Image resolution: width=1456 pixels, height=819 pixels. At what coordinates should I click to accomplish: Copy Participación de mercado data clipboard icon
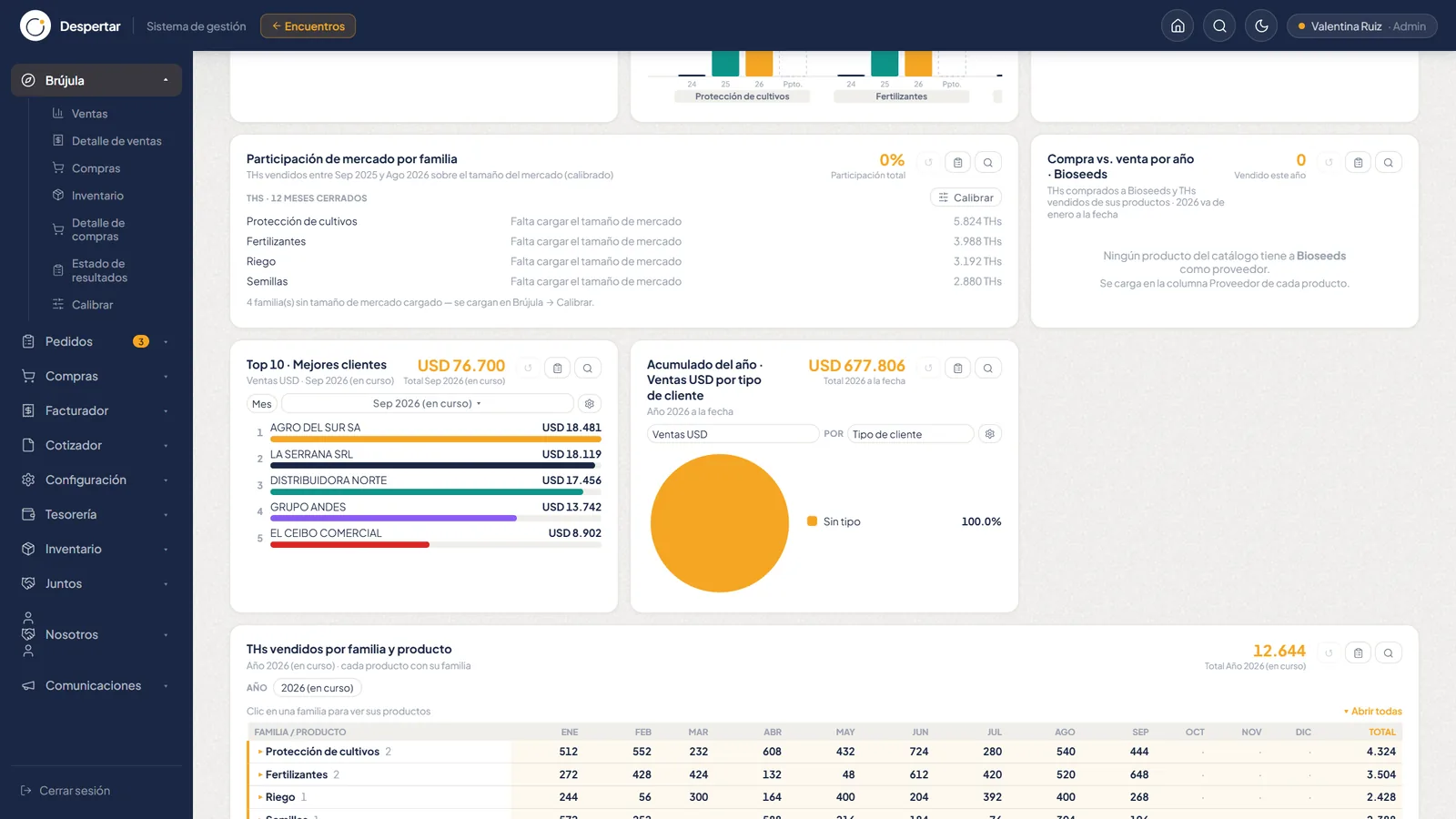pos(957,162)
